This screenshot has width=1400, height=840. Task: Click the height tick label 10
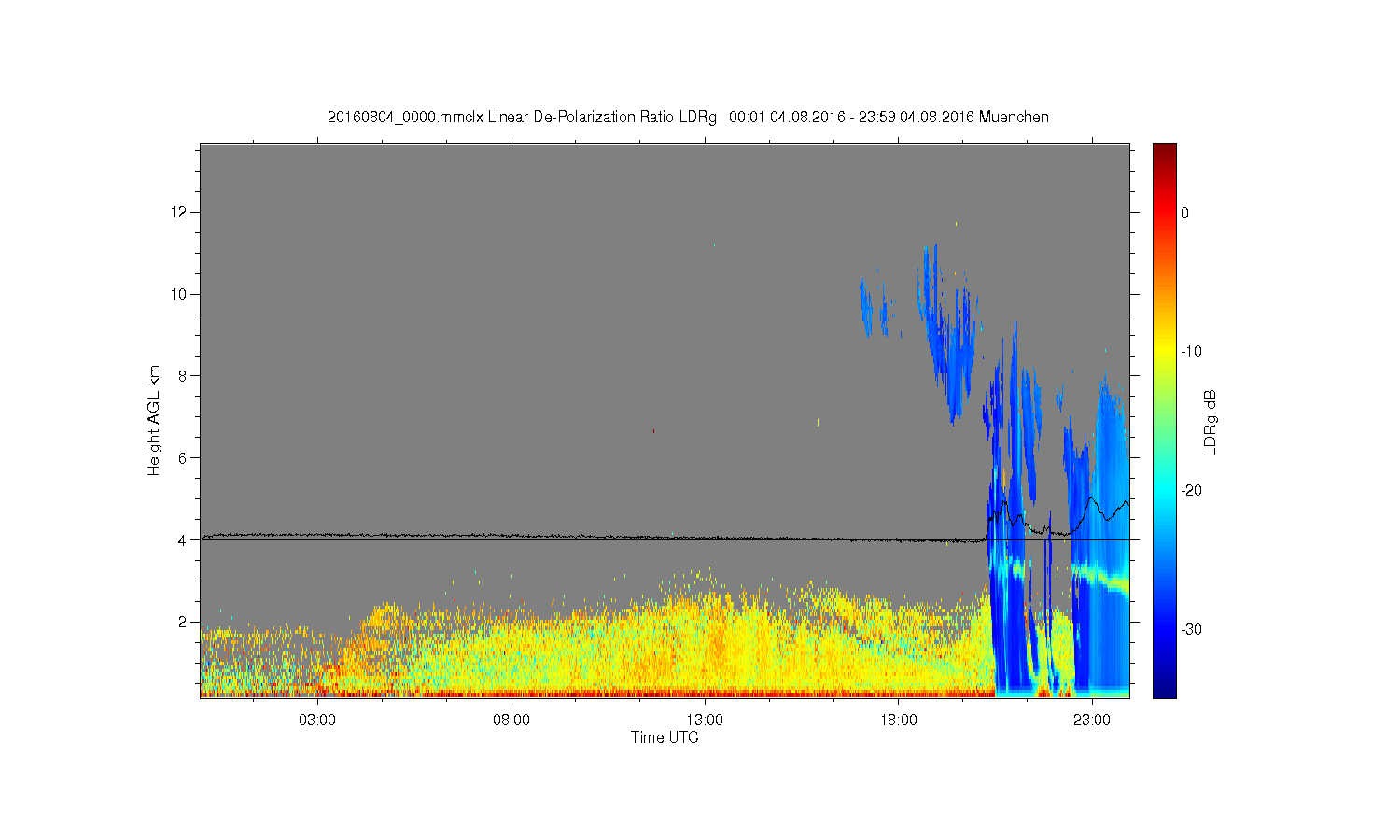point(181,294)
